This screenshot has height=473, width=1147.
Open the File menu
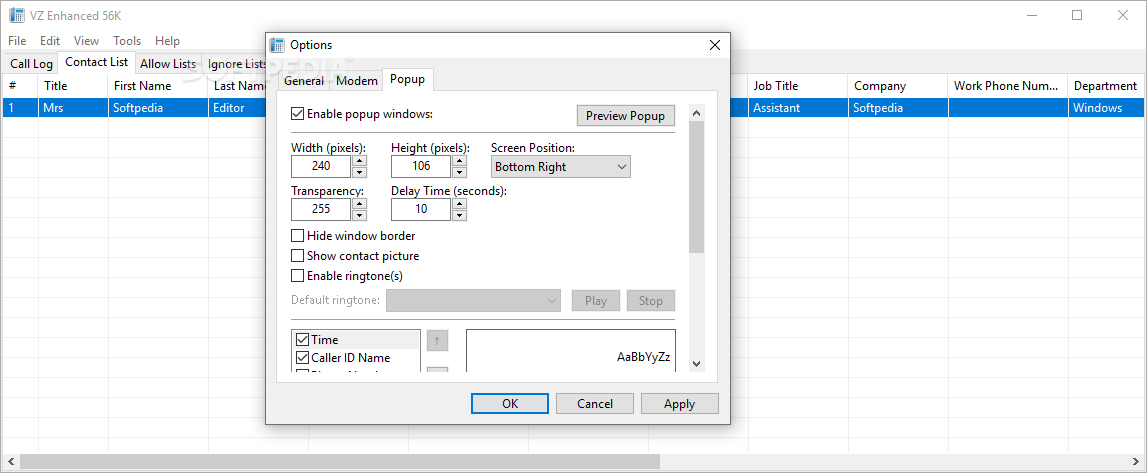point(17,41)
